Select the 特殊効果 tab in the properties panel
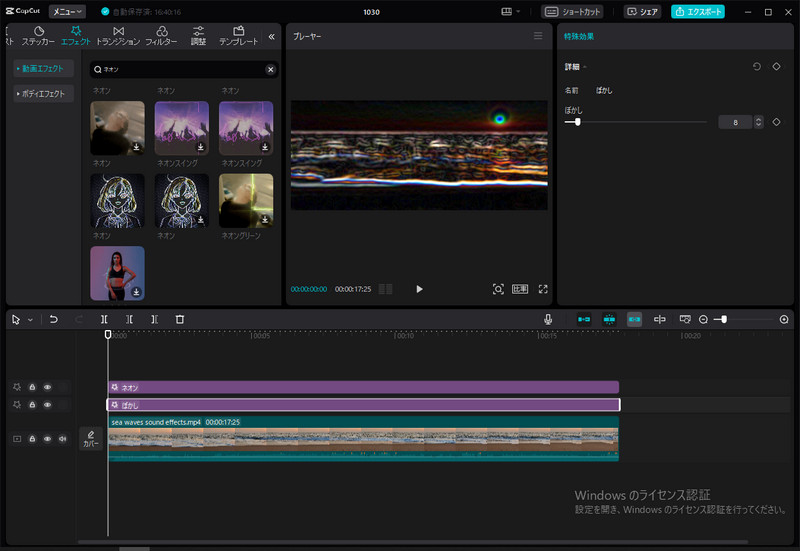Screen dimensions: 800x551 click(579, 36)
